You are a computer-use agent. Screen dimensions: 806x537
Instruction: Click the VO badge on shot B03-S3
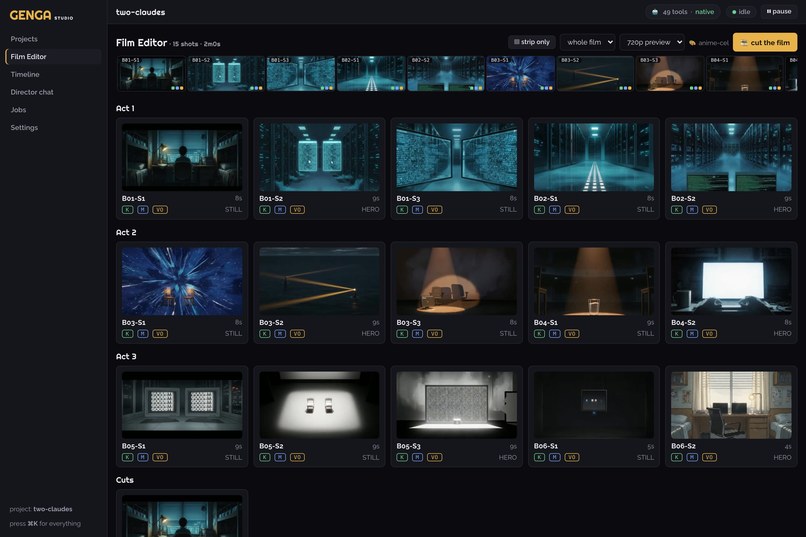point(434,334)
